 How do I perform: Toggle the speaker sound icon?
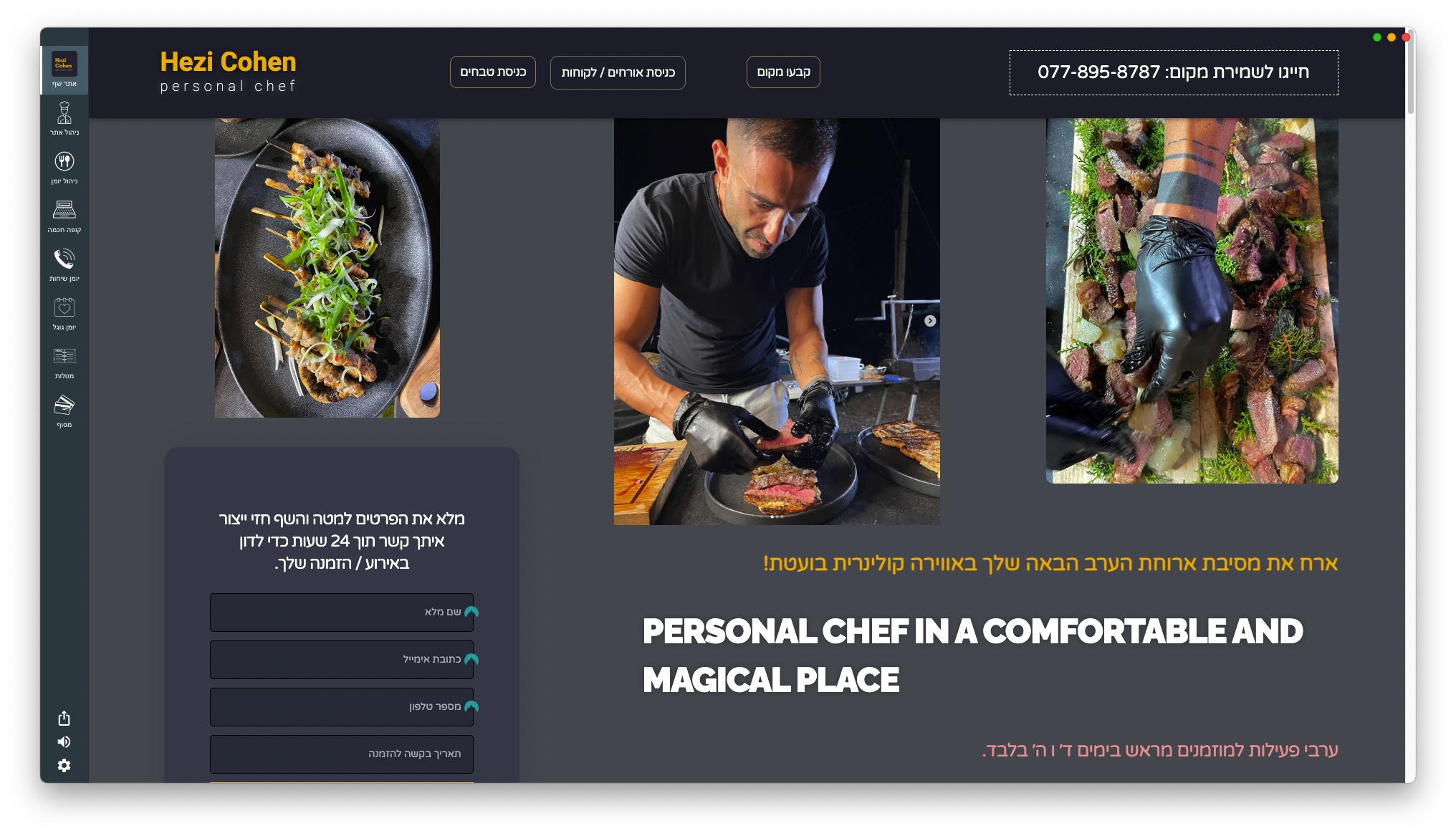tap(64, 741)
